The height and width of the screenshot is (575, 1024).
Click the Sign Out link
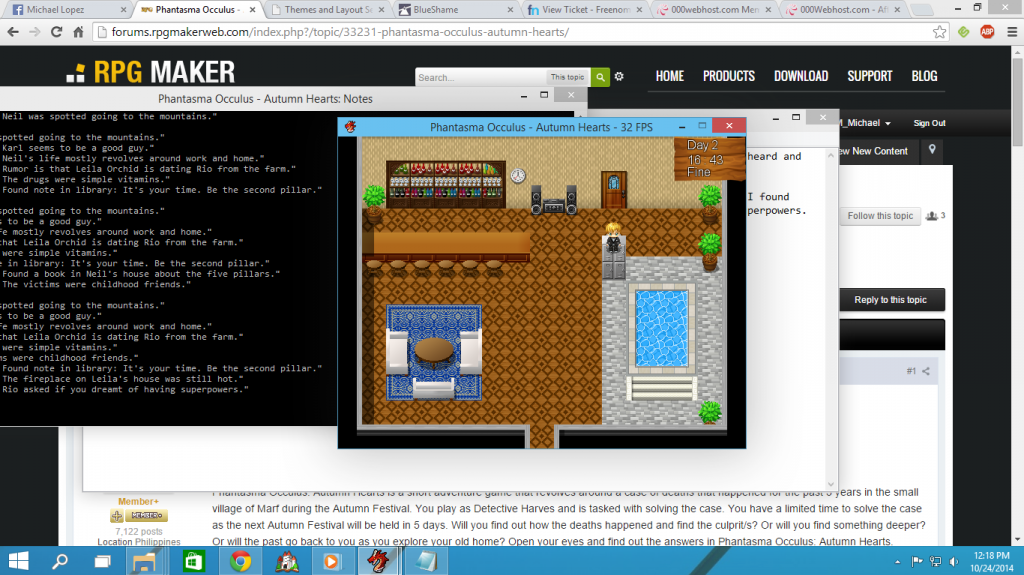tap(929, 123)
